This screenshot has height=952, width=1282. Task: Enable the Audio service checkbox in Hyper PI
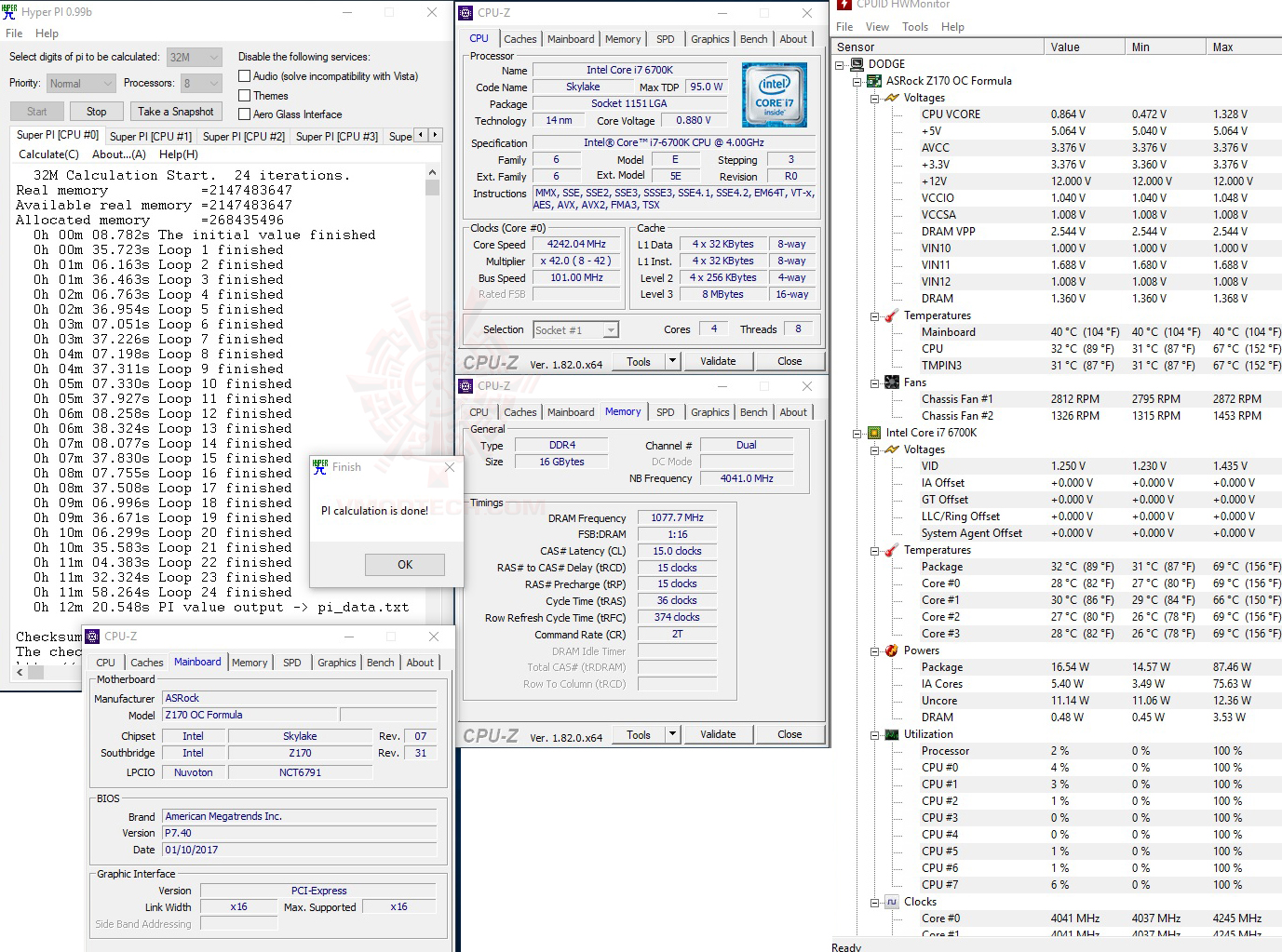(x=245, y=75)
